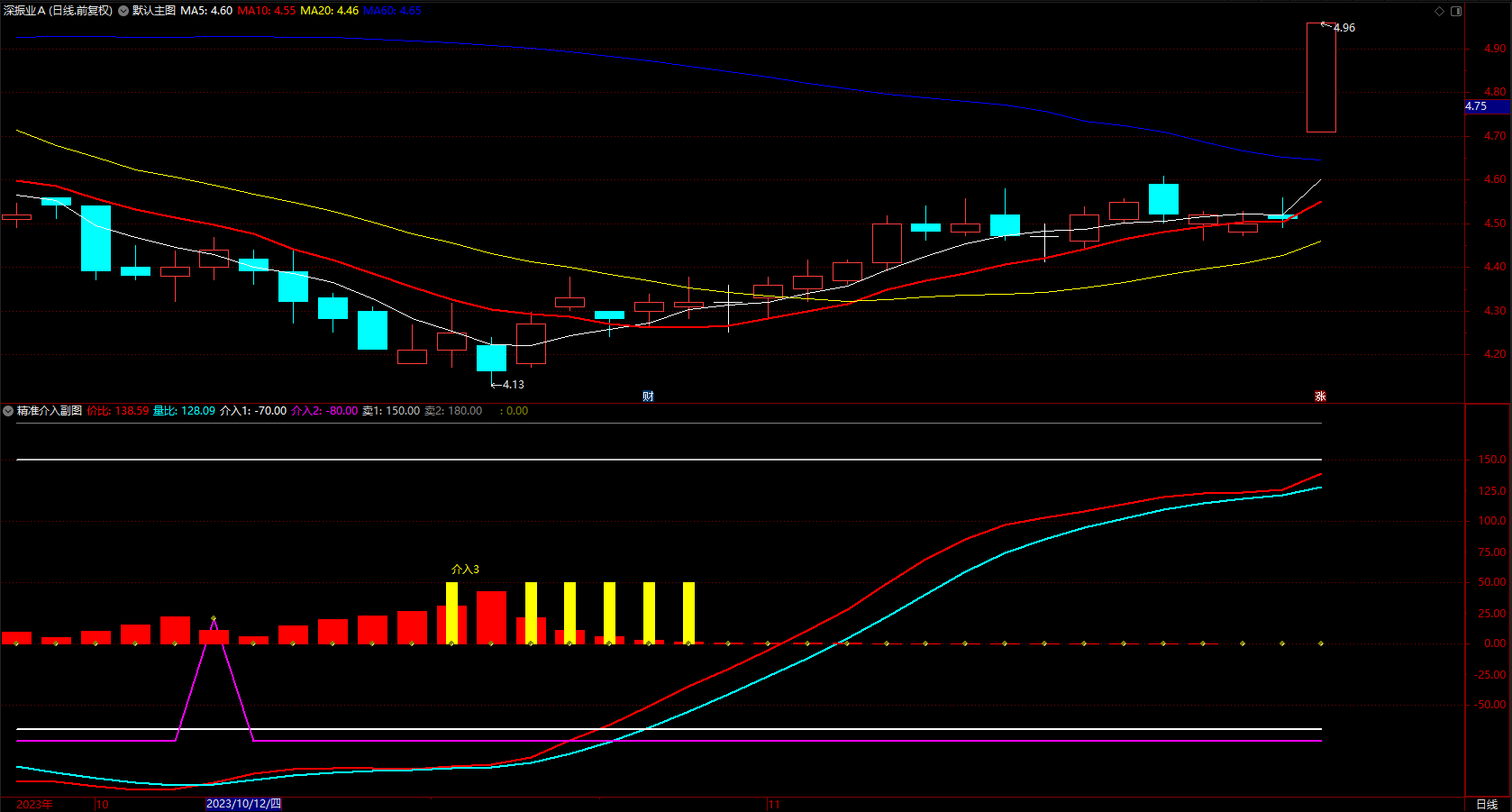Click the 卖1: 150.00 value
This screenshot has width=1512, height=812.
coord(391,411)
